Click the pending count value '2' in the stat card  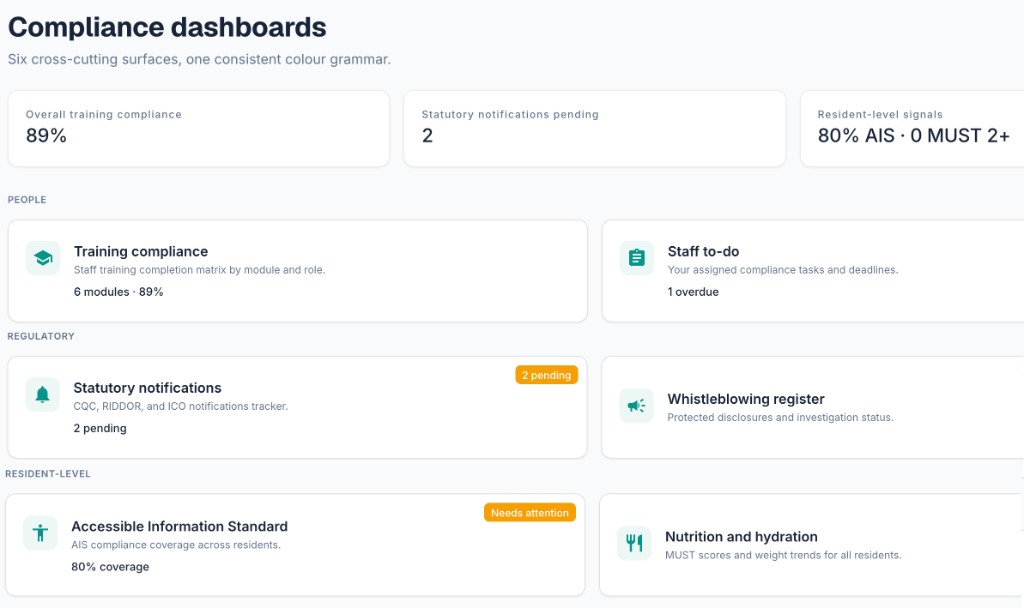click(x=427, y=136)
